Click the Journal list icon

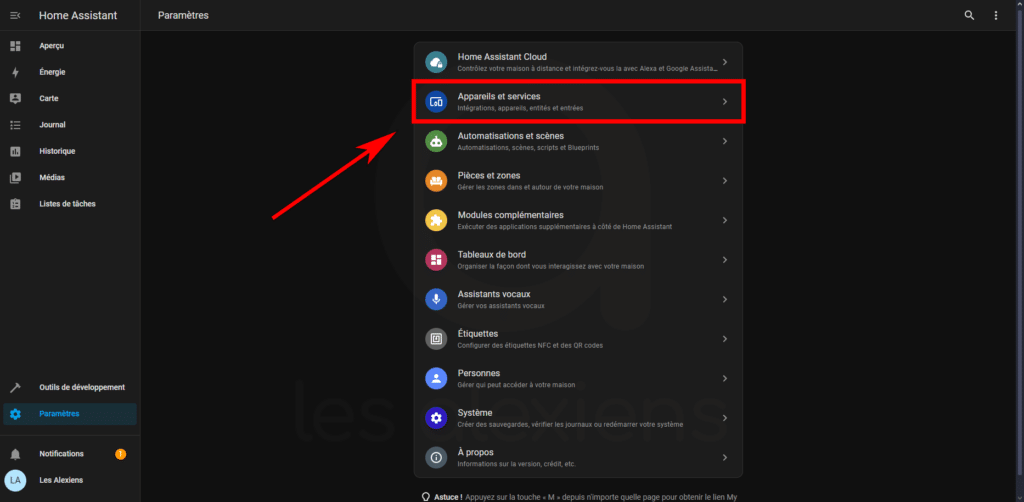pyautogui.click(x=16, y=125)
